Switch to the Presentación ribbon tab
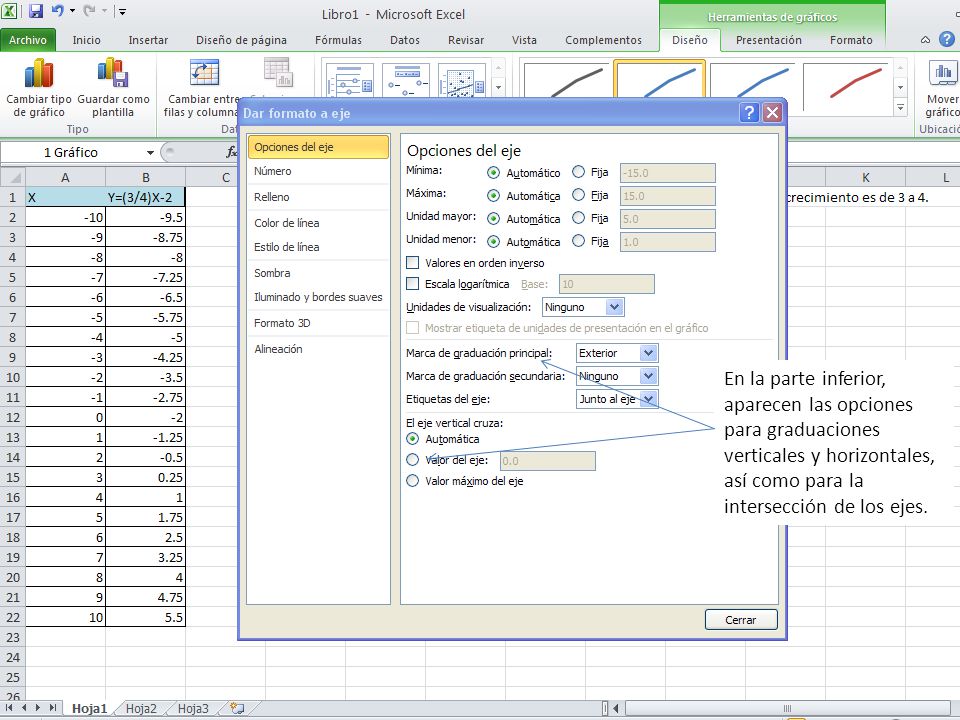This screenshot has height=720, width=960. (768, 40)
